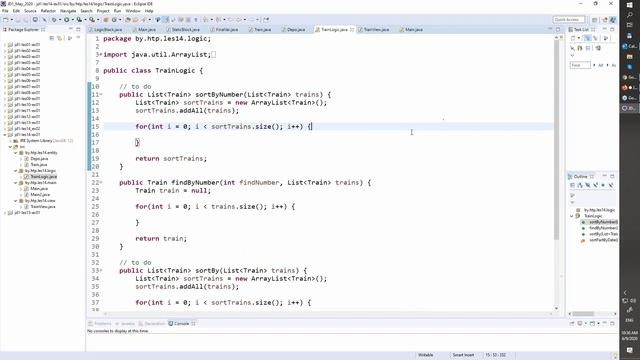Image resolution: width=640 pixels, height=360 pixels.
Task: Minimize the Outline panel
Action: pos(604,176)
